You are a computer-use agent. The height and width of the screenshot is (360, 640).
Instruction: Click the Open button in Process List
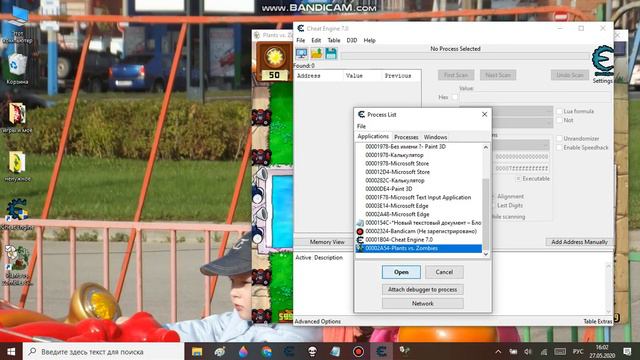[401, 272]
